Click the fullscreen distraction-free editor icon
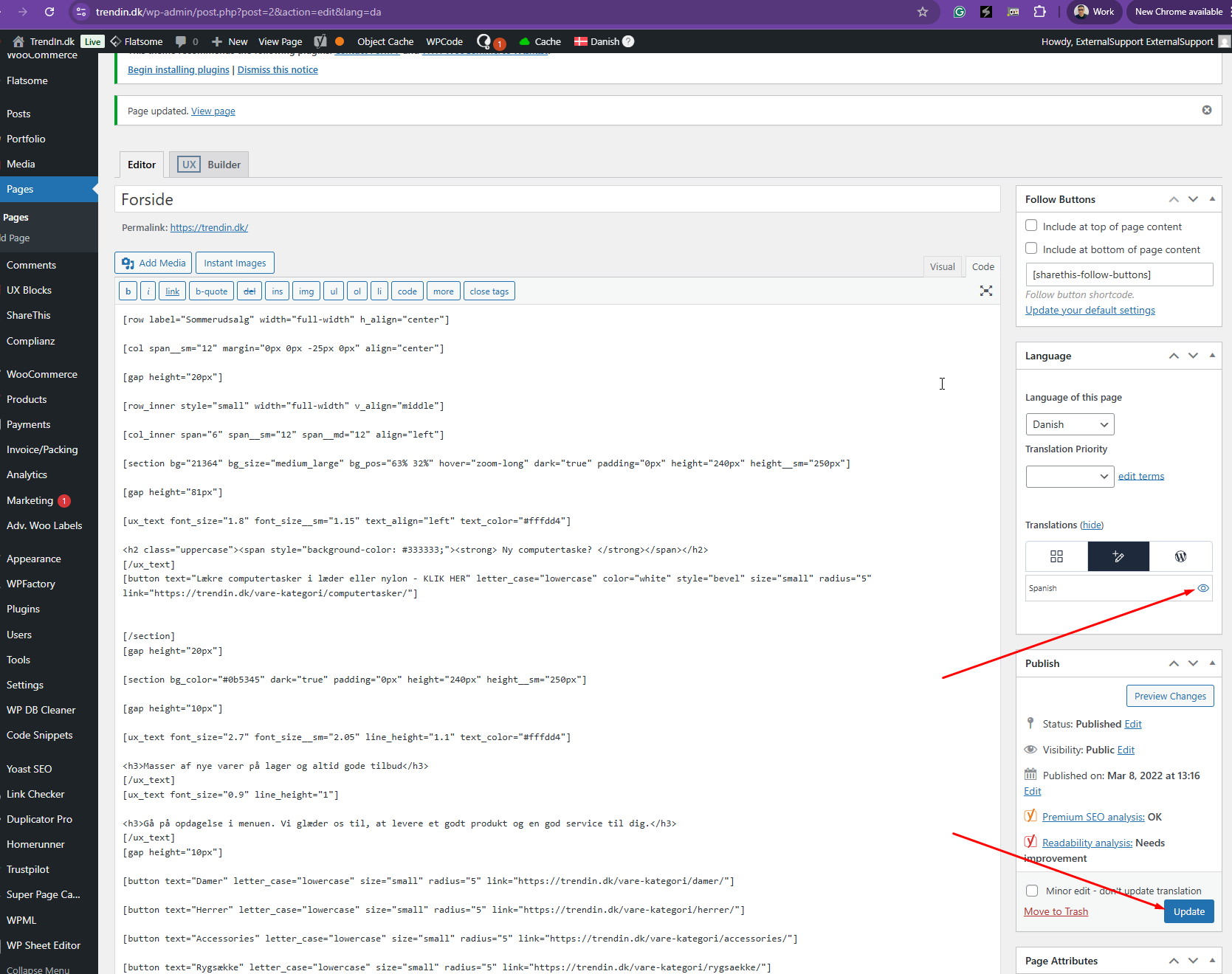The width and height of the screenshot is (1232, 974). tap(985, 291)
